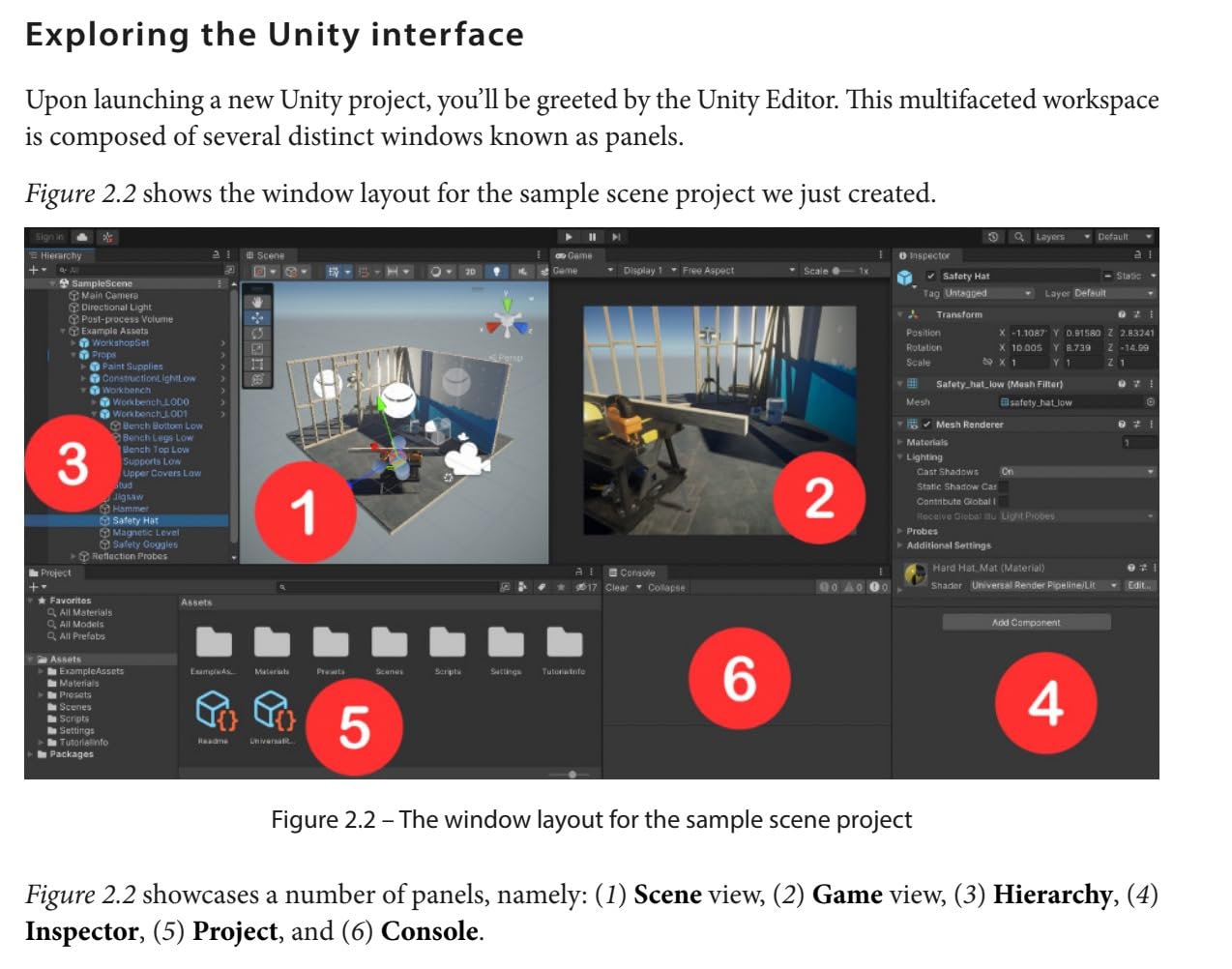The width and height of the screenshot is (1232, 969).
Task: Select the Project tab
Action: (x=50, y=573)
